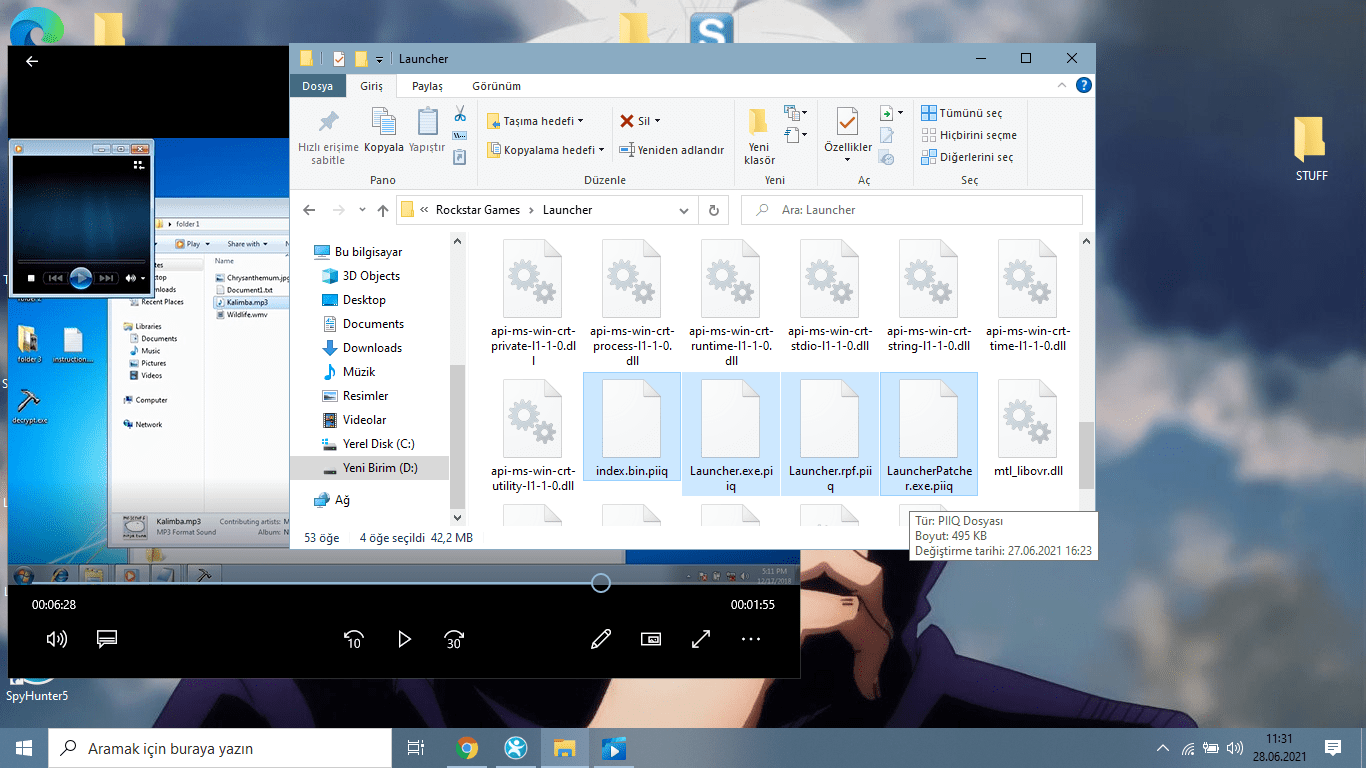
Task: Switch to the Görünüm ribbon tab
Action: click(x=496, y=86)
